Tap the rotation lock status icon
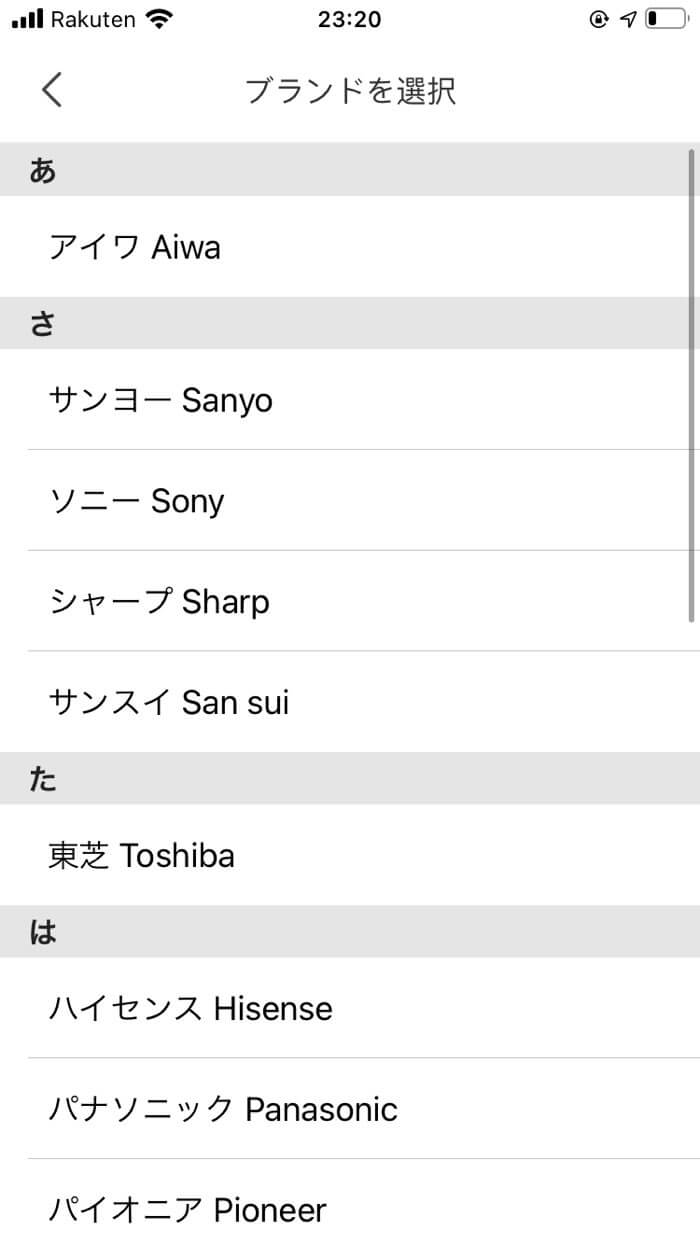700x1245 pixels. tap(599, 19)
